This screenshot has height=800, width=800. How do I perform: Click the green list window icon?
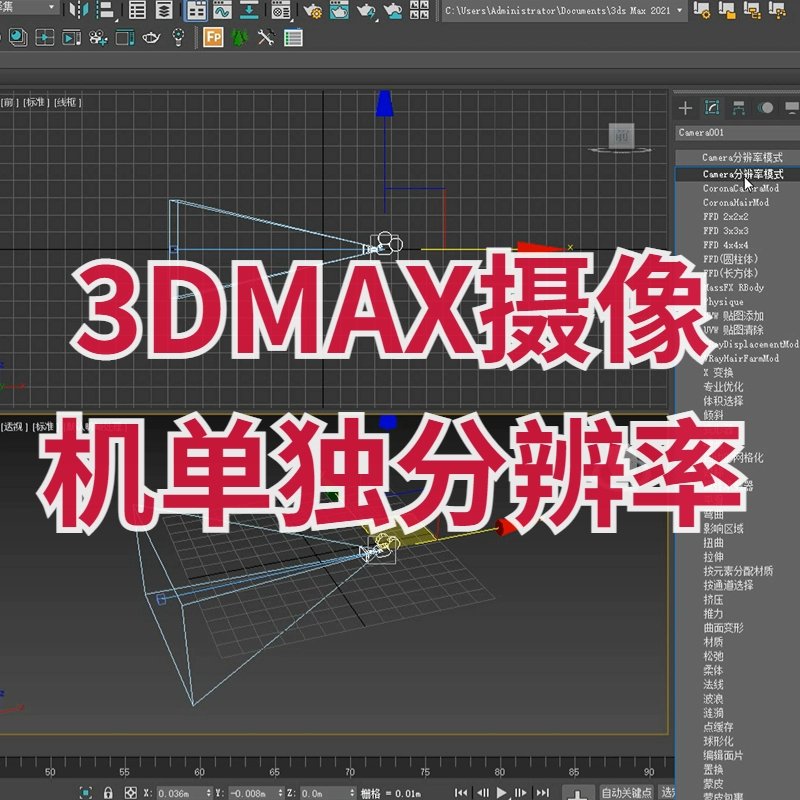(293, 37)
